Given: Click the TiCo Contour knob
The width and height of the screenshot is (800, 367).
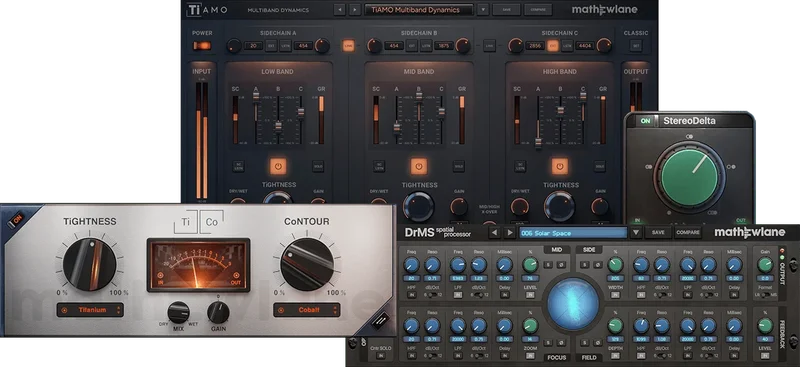Looking at the screenshot, I should (307, 264).
